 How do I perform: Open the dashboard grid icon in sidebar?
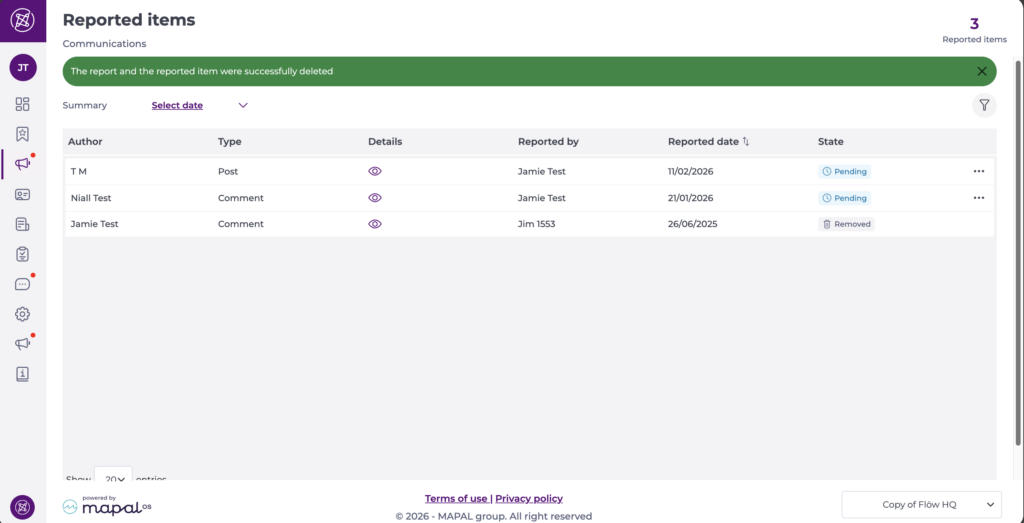coord(22,104)
